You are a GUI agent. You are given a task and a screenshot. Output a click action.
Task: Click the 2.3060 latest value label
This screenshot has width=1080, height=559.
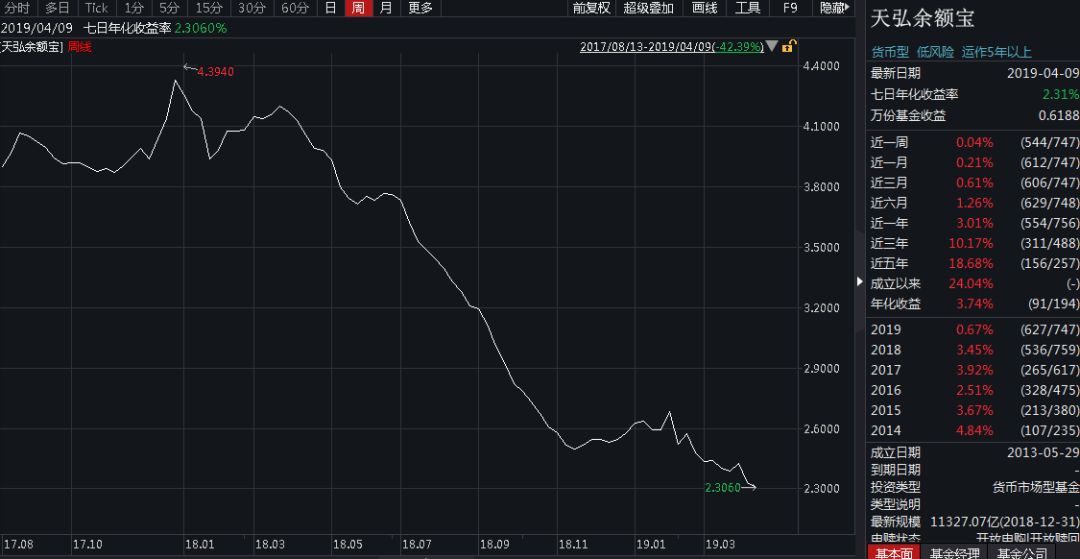[723, 487]
